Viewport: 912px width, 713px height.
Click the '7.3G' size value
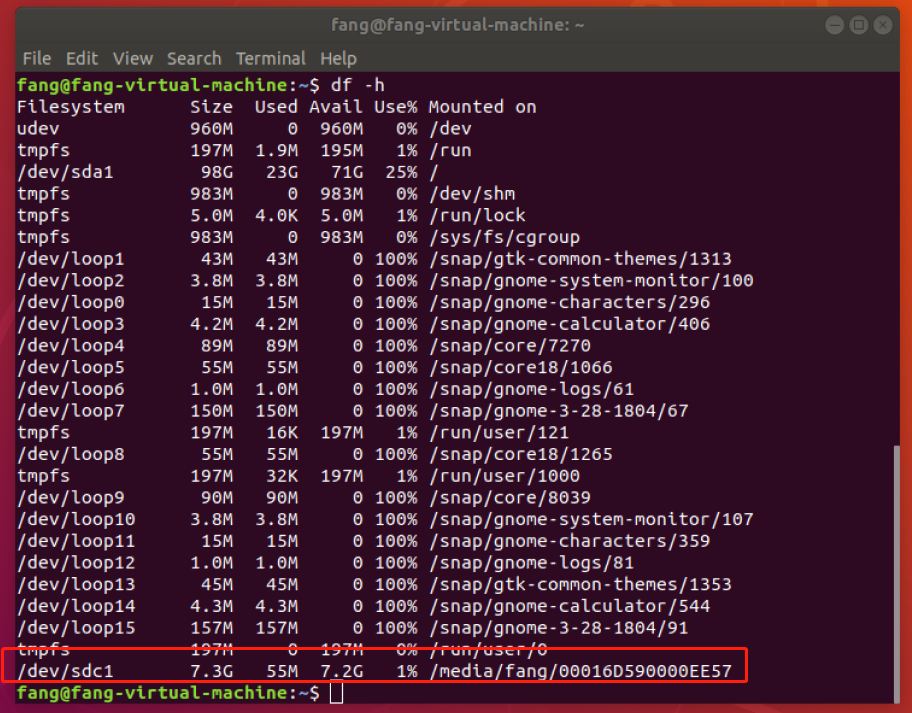211,671
